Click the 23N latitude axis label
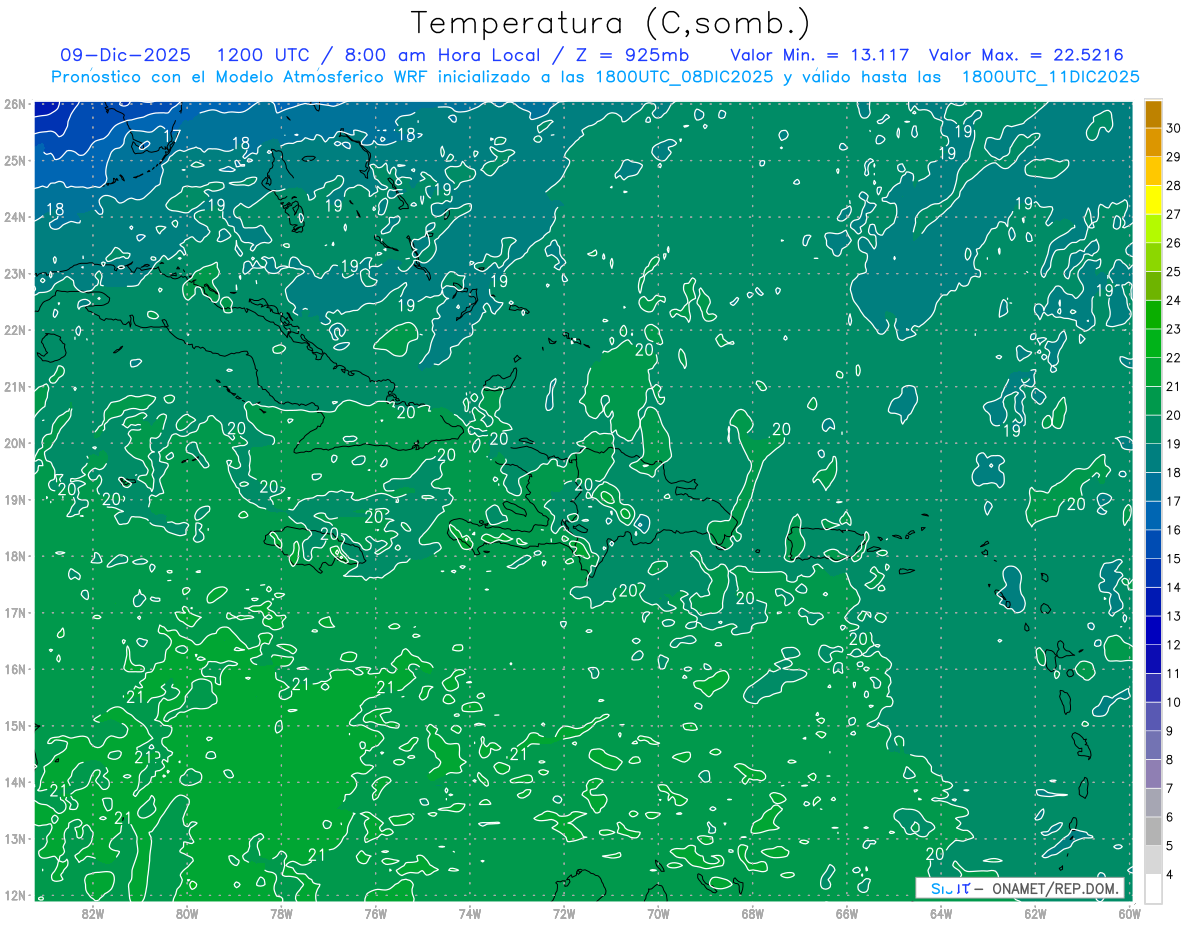Screen dimensions: 1200x927 tap(15, 273)
